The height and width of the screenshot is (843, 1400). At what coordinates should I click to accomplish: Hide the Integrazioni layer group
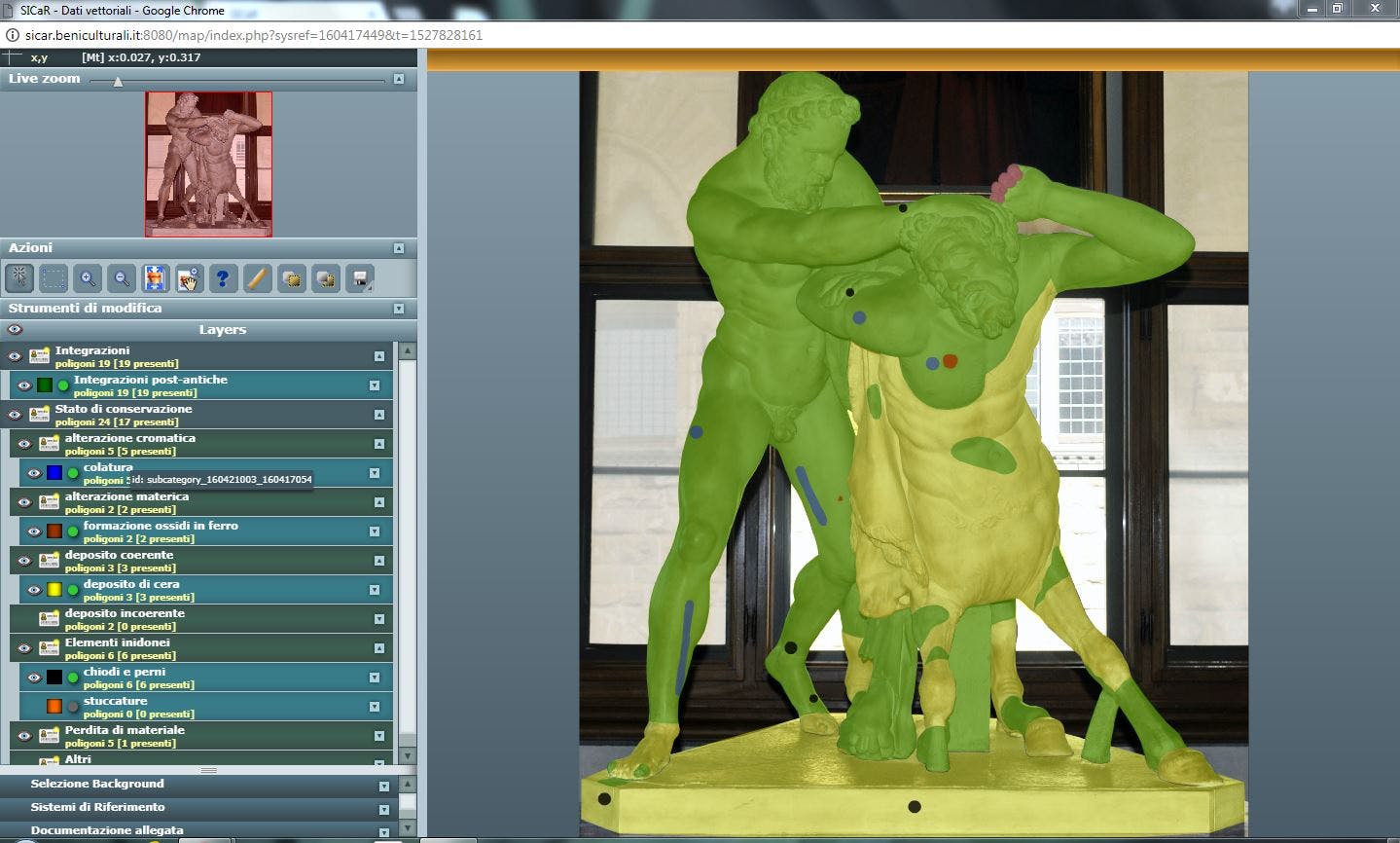(x=15, y=356)
